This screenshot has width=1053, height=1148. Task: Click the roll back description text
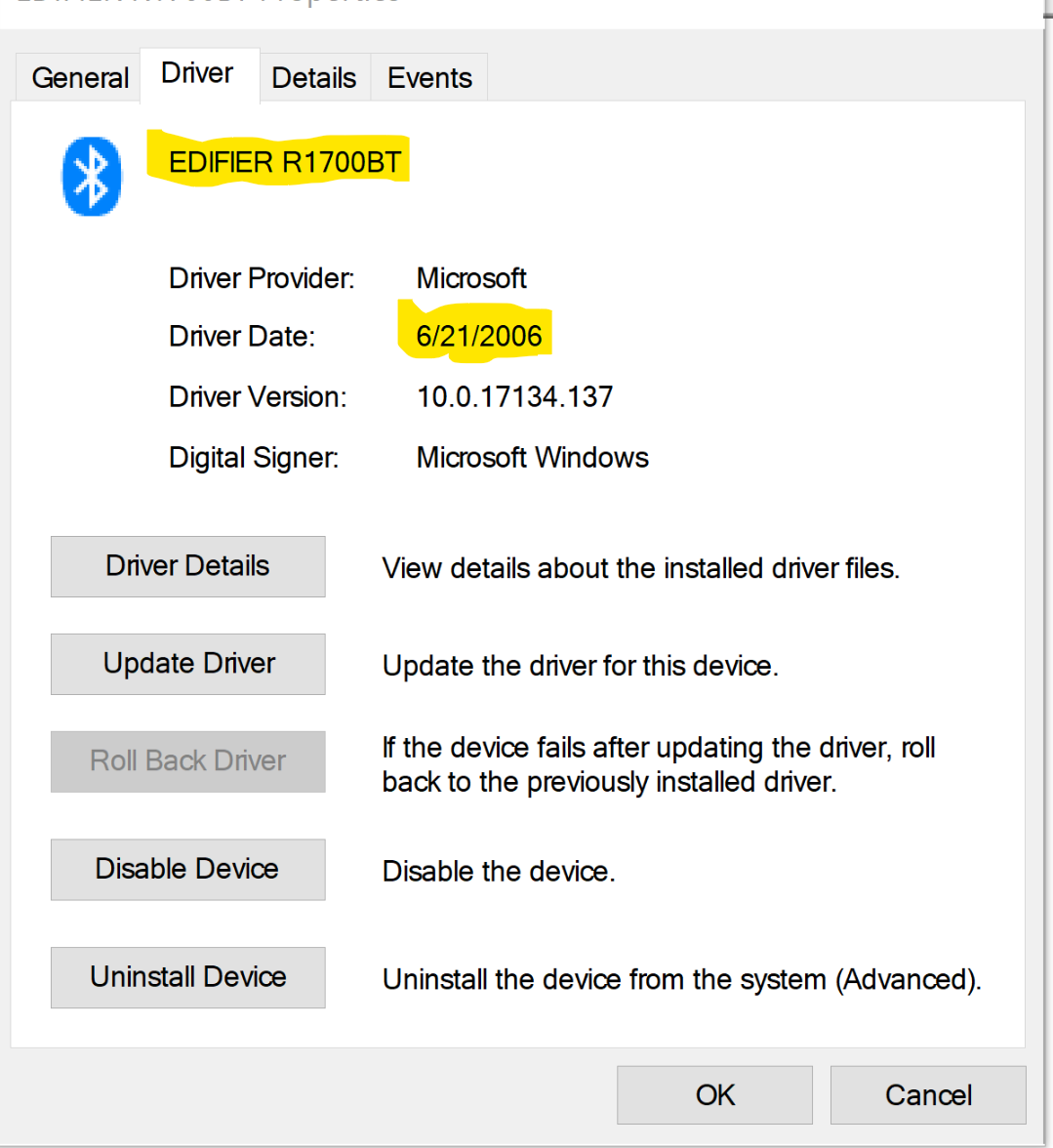pos(659,765)
